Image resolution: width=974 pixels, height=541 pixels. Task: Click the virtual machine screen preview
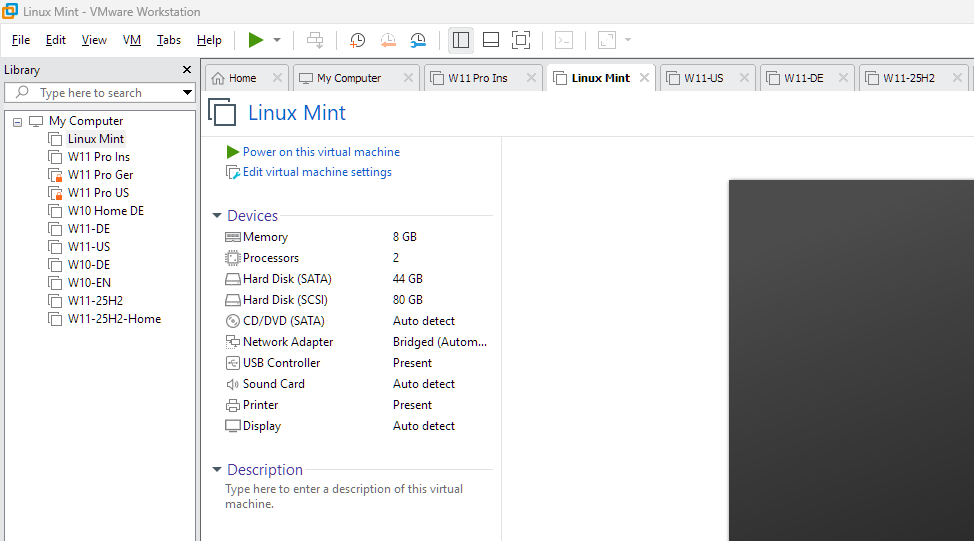click(x=851, y=360)
